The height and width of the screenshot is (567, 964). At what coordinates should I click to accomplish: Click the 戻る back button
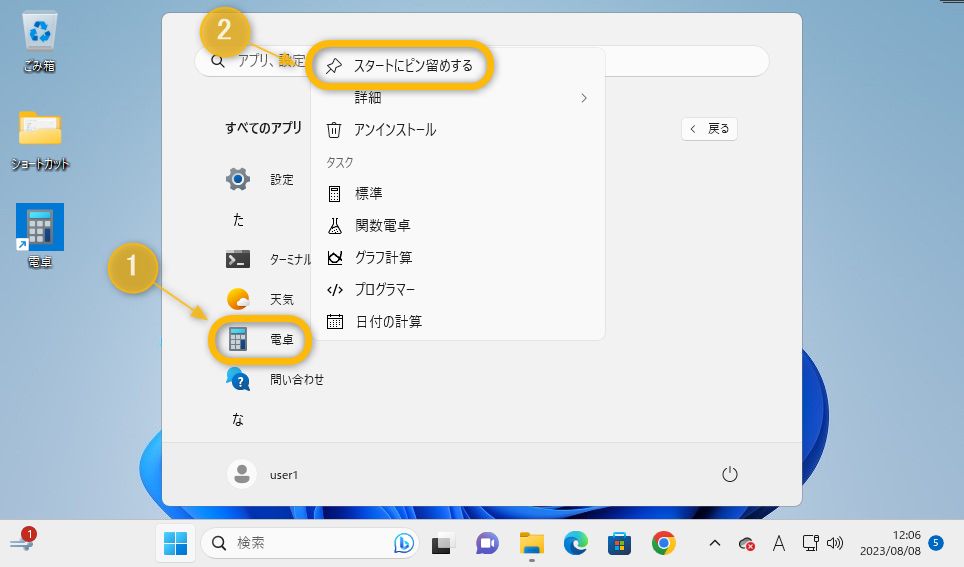[x=709, y=129]
